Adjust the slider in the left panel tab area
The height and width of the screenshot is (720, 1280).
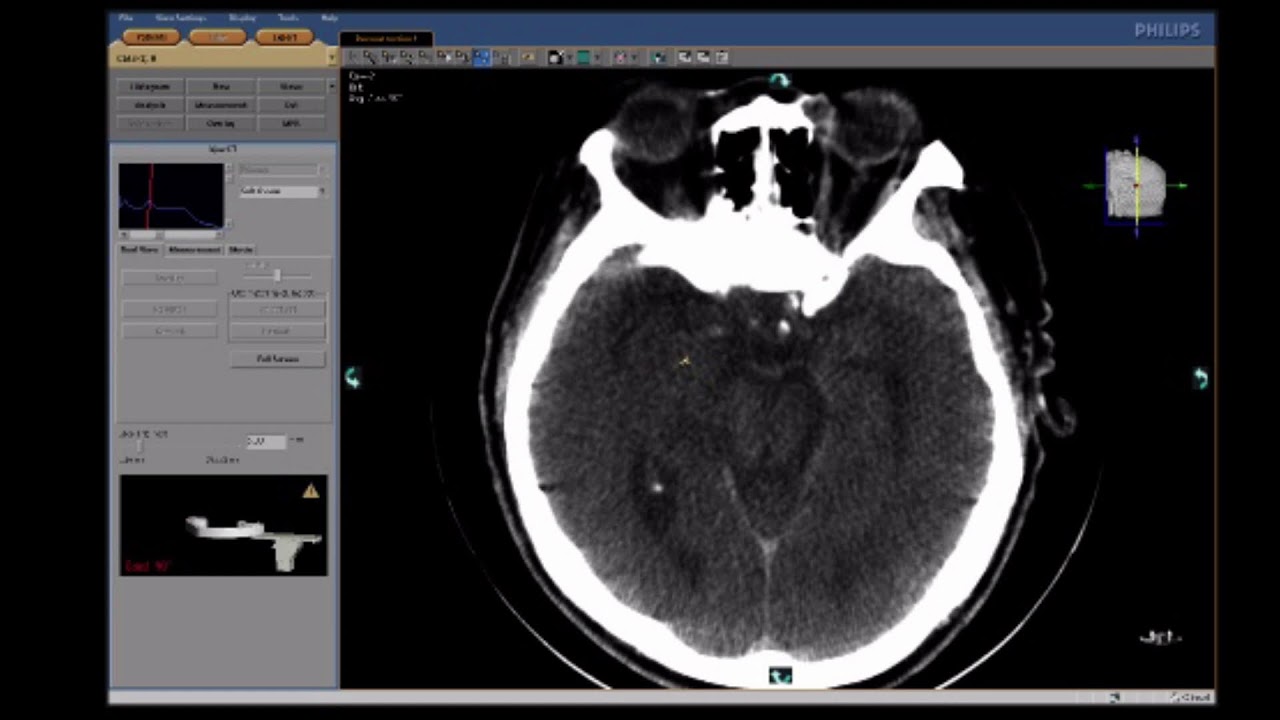click(x=277, y=274)
